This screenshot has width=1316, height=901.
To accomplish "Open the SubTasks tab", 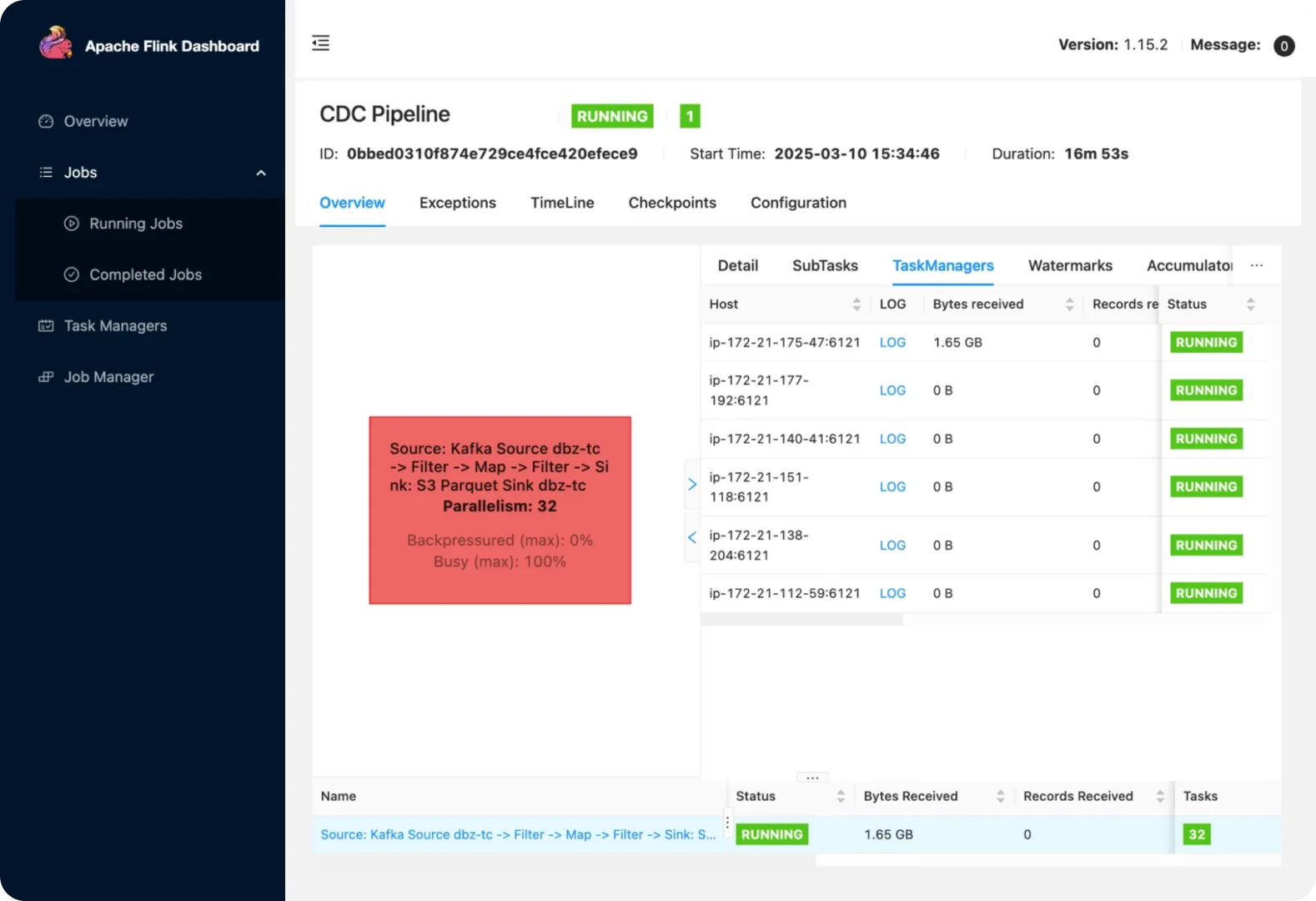I will tap(824, 266).
